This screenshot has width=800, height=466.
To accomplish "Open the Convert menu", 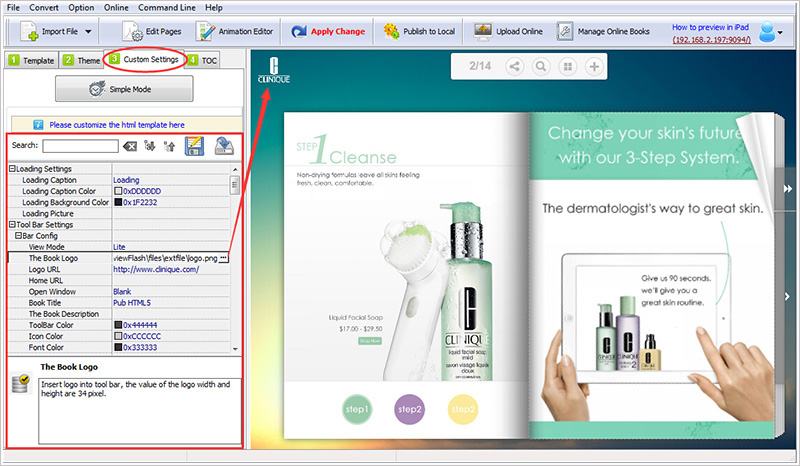I will point(44,8).
